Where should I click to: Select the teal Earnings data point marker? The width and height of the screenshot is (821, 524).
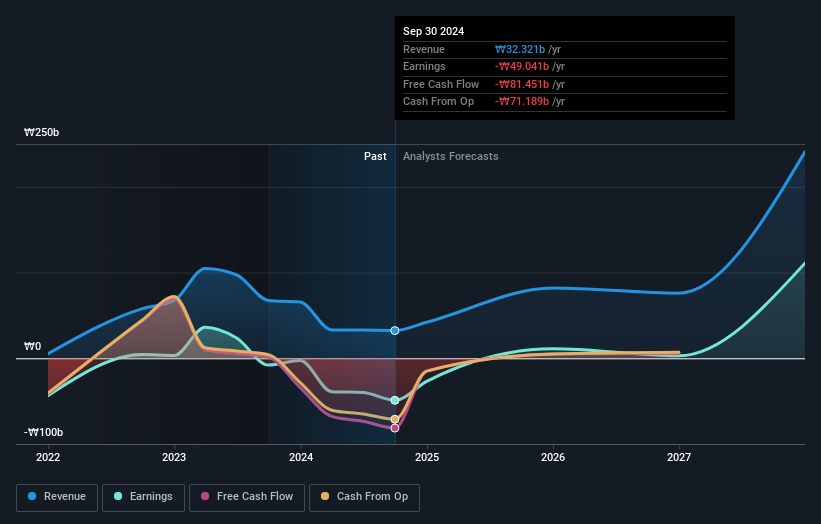click(x=395, y=400)
